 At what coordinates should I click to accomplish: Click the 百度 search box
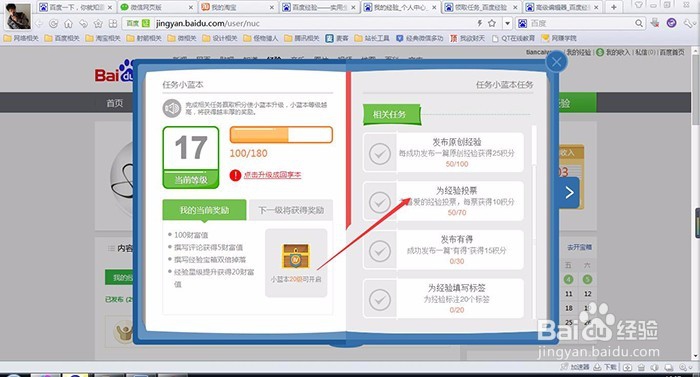[580, 23]
